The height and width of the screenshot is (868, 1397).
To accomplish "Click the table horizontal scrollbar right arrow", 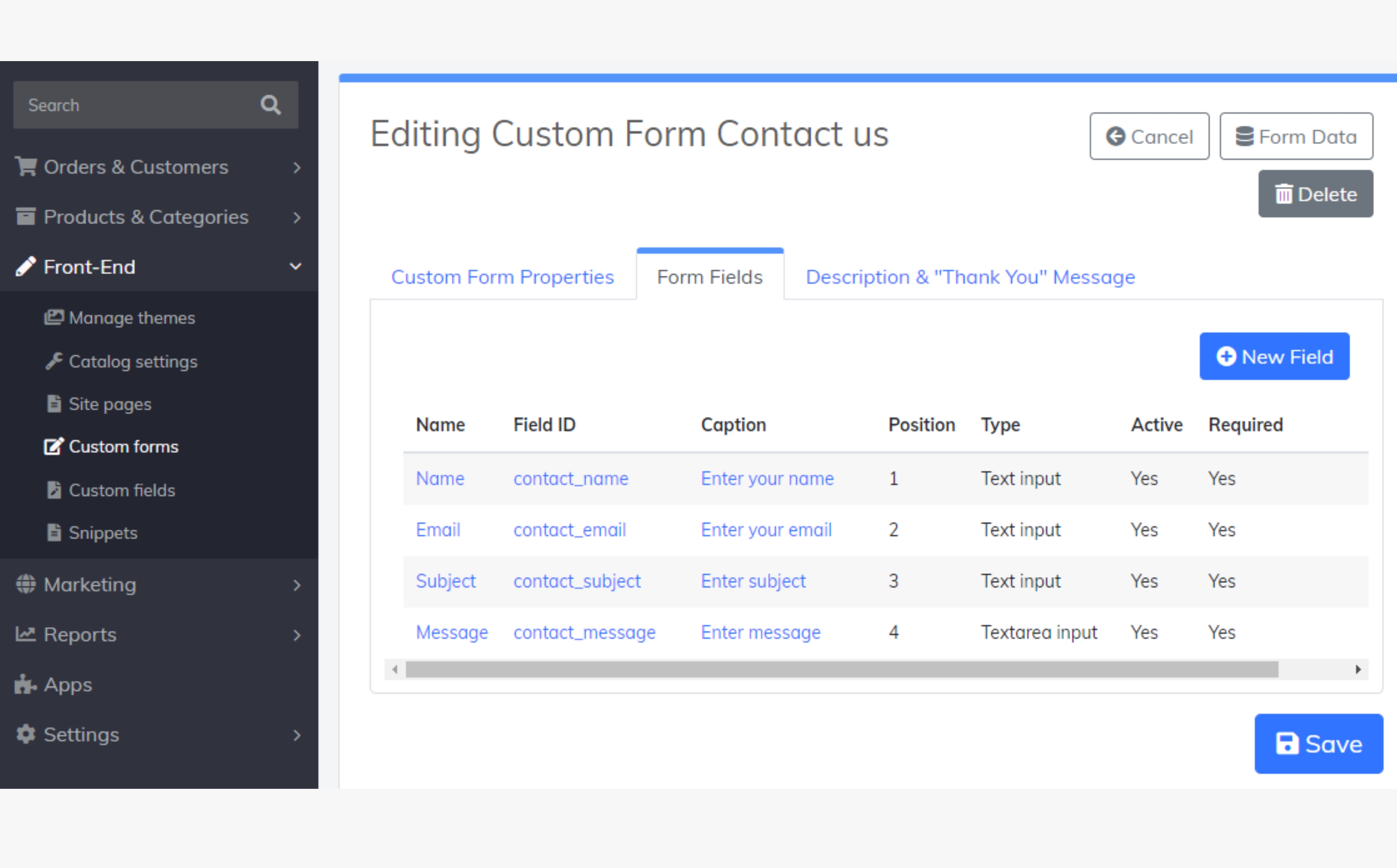I will coord(1358,669).
